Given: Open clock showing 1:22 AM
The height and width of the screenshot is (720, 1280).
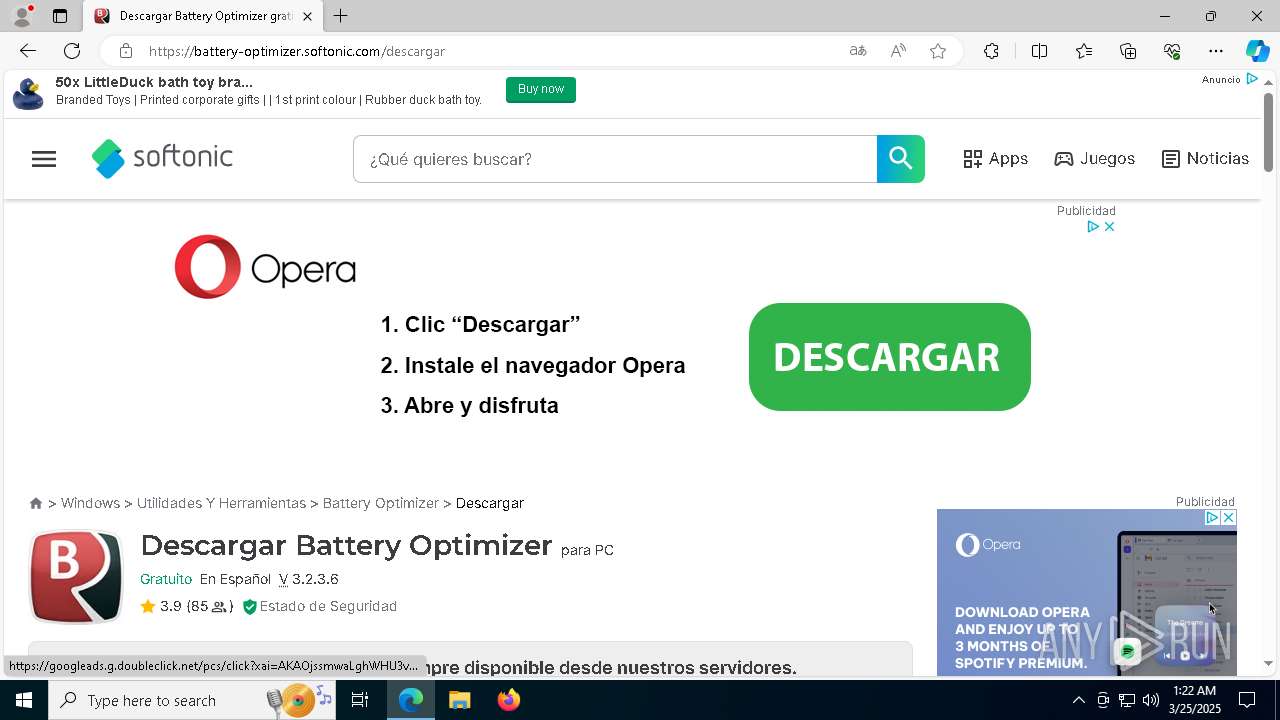Looking at the screenshot, I should tap(1196, 700).
